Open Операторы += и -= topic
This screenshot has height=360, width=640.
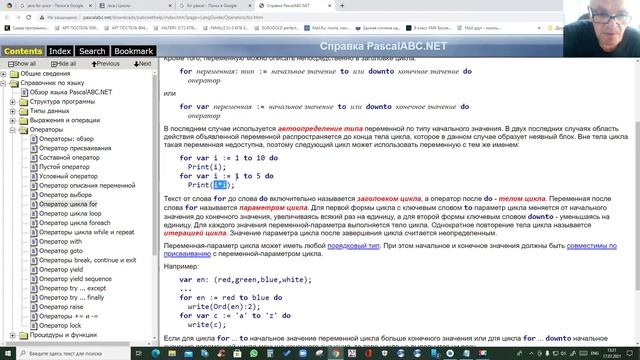(x=68, y=316)
